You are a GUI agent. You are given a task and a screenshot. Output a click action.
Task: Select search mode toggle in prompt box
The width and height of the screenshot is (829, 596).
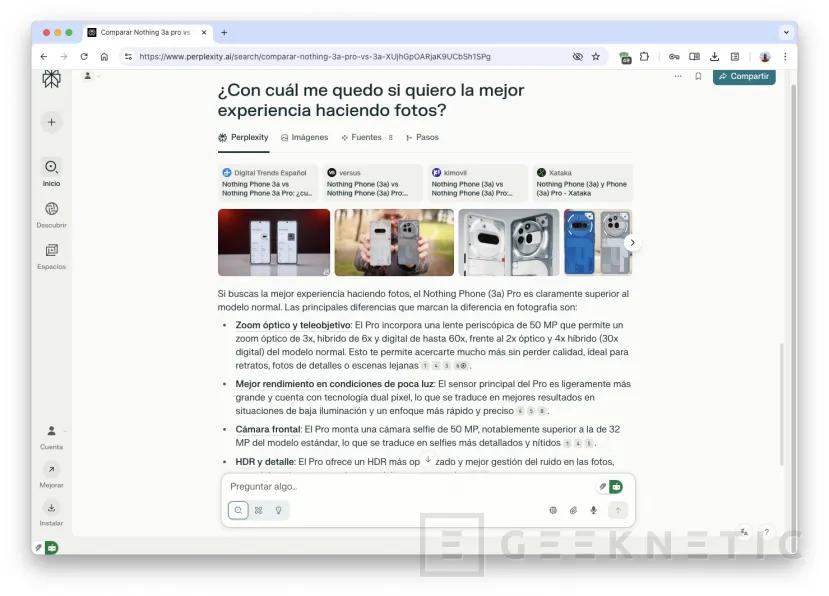238,510
